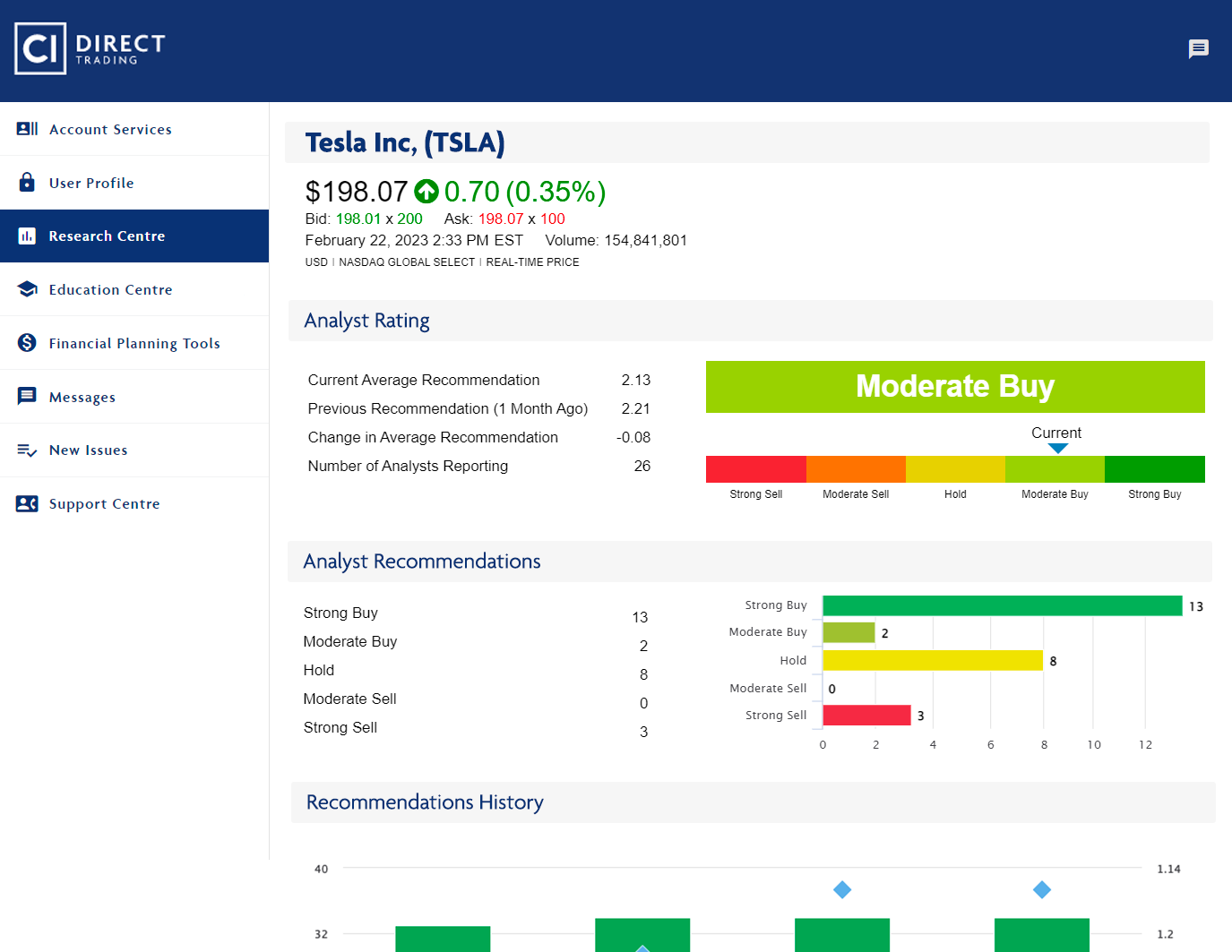
Task: Click the Strong Sell red rating segment
Action: click(755, 469)
